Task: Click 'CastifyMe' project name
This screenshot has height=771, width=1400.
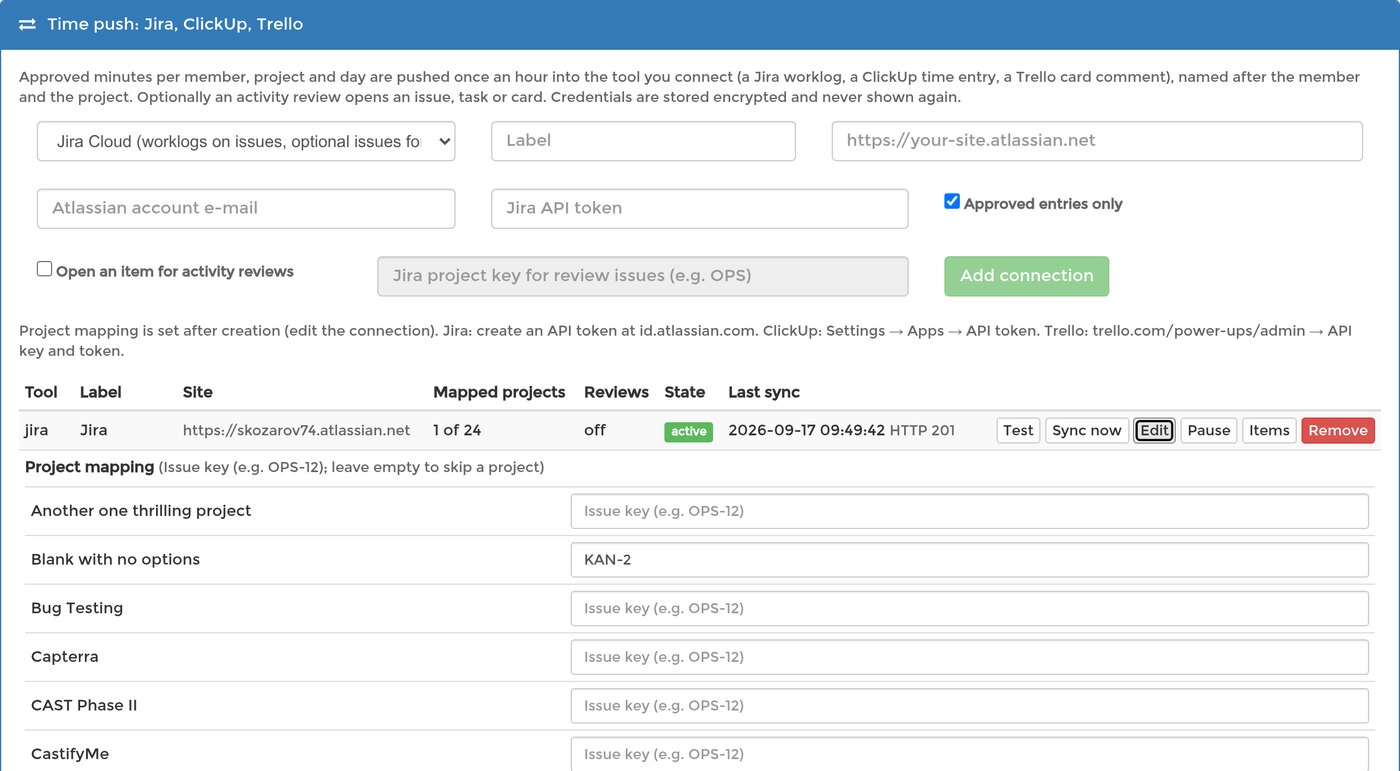Action: 70,754
